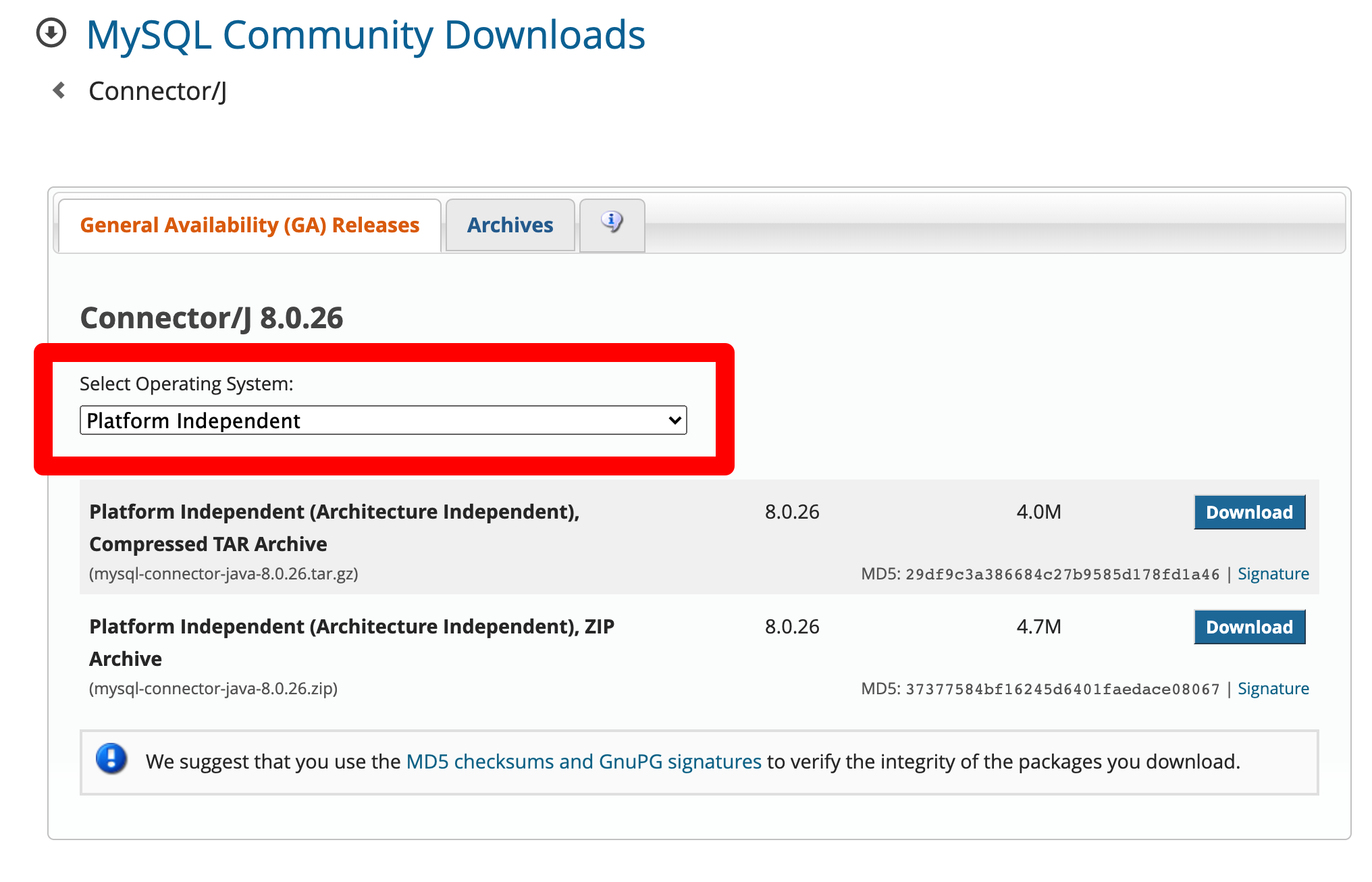Viewport: 1372px width, 882px height.
Task: Click the 4.0M file size value
Action: [1038, 512]
